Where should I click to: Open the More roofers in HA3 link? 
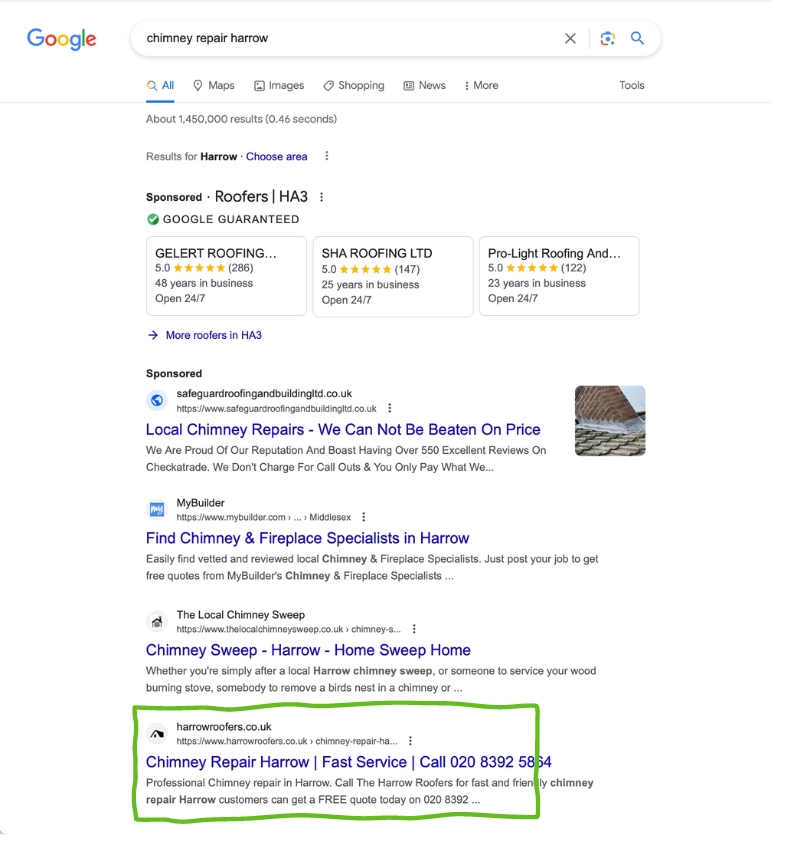point(214,335)
